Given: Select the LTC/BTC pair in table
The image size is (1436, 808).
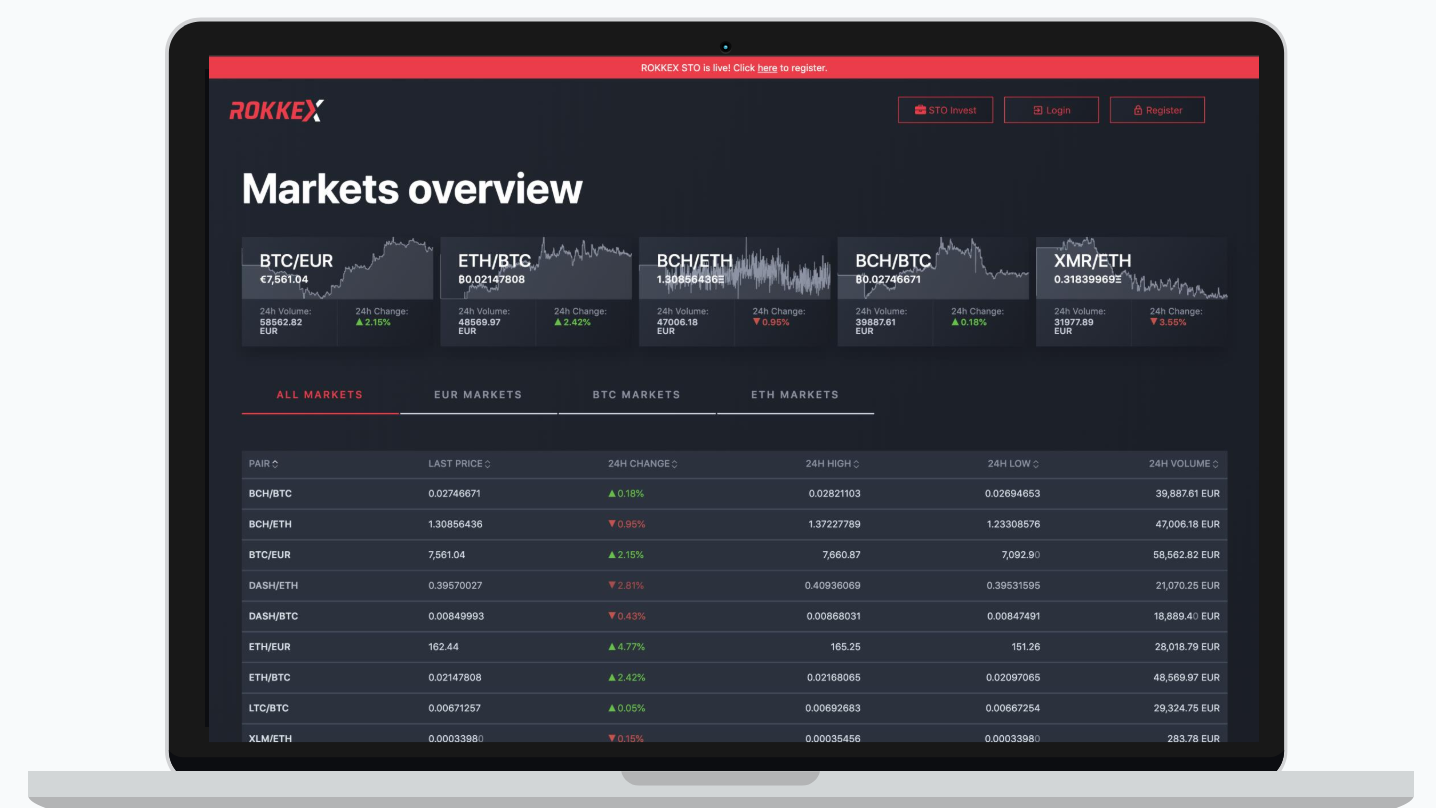Looking at the screenshot, I should (x=269, y=708).
